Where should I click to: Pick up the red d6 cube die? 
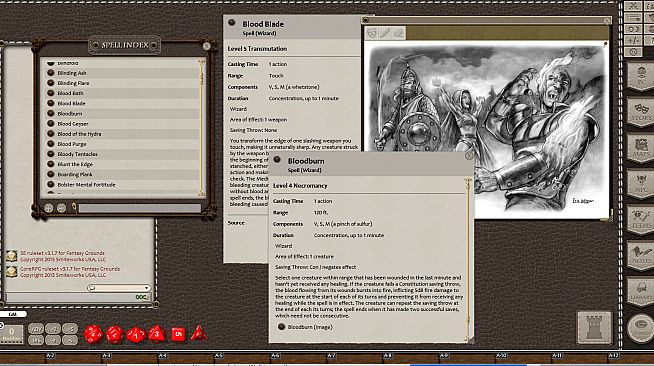tap(178, 334)
